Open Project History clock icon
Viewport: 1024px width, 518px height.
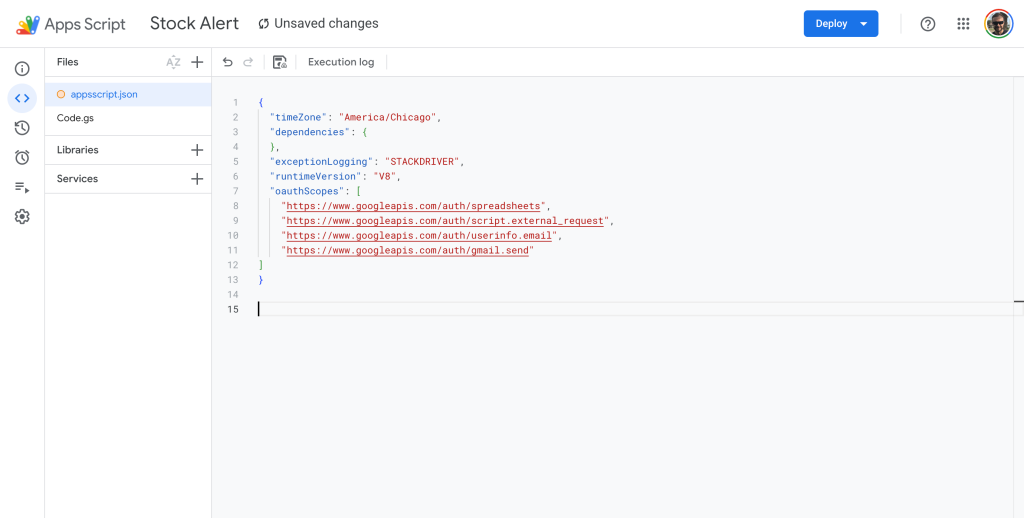[x=22, y=128]
